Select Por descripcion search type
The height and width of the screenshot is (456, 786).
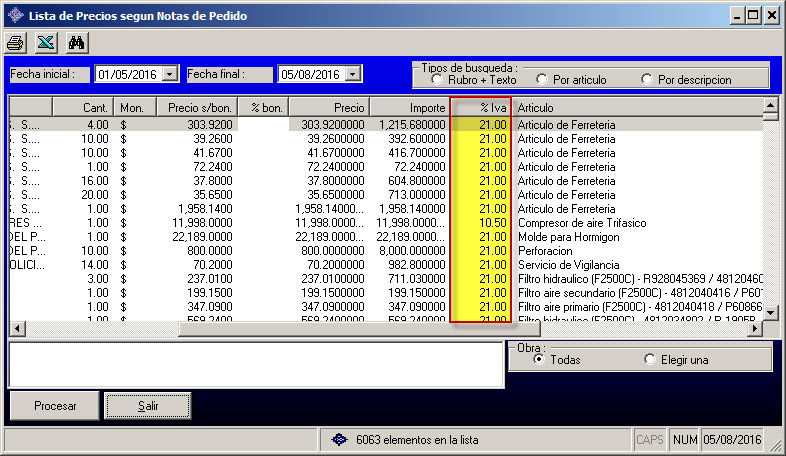[x=647, y=79]
